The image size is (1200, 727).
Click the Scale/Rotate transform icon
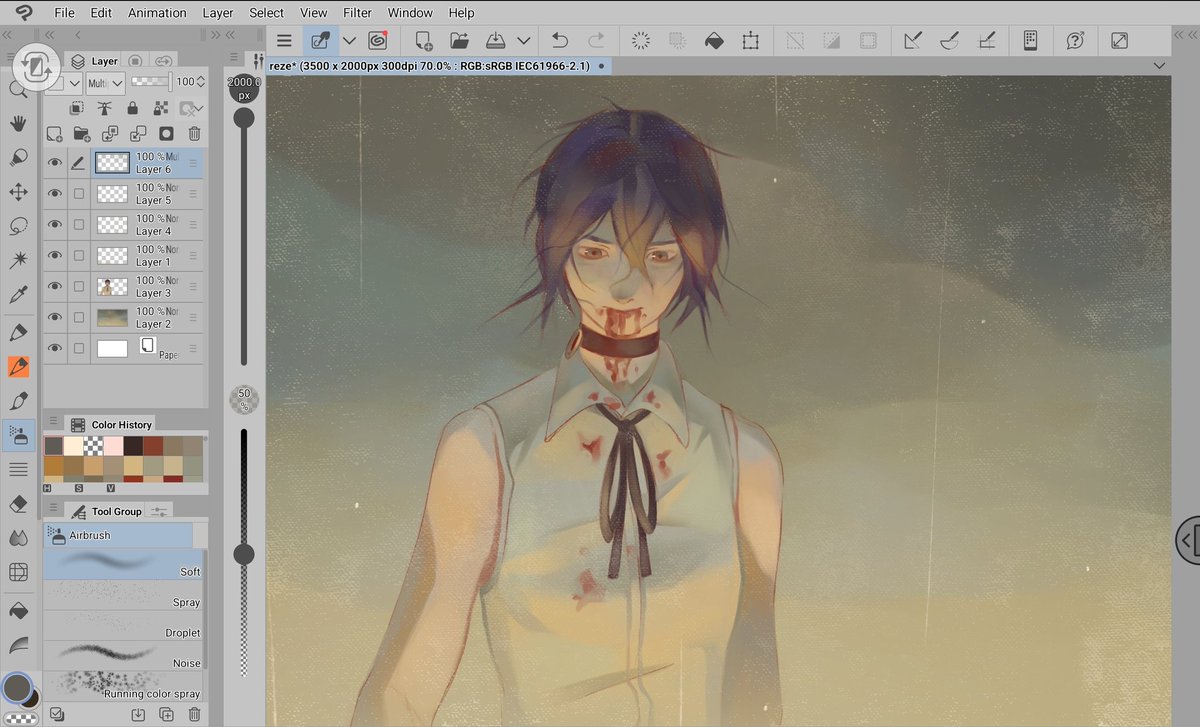click(750, 41)
